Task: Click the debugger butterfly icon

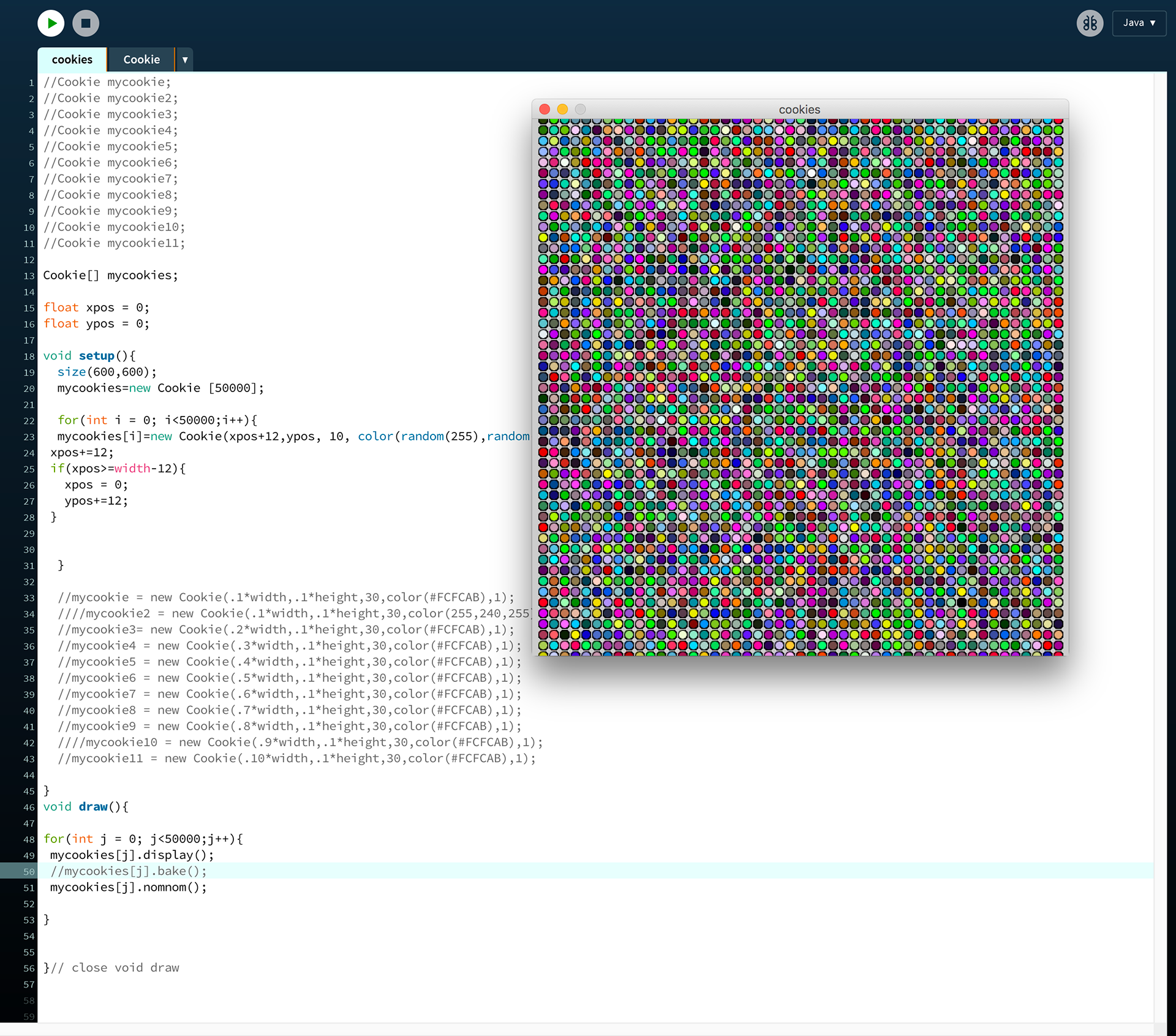Action: [x=1090, y=23]
